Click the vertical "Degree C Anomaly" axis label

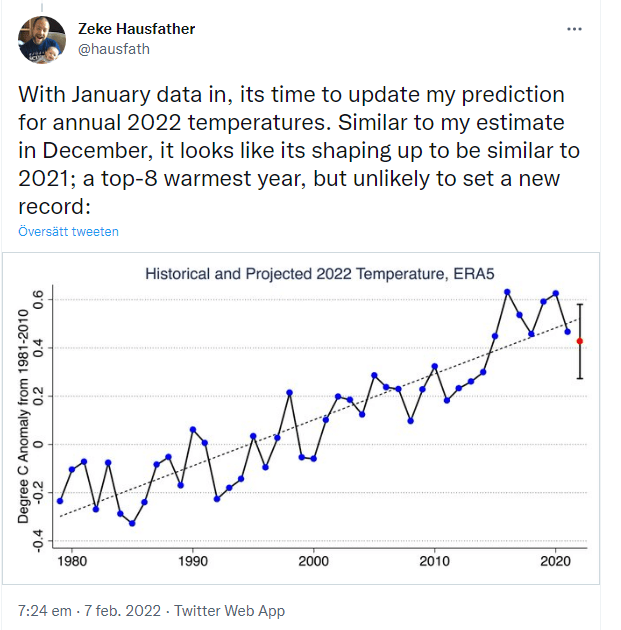(x=24, y=417)
